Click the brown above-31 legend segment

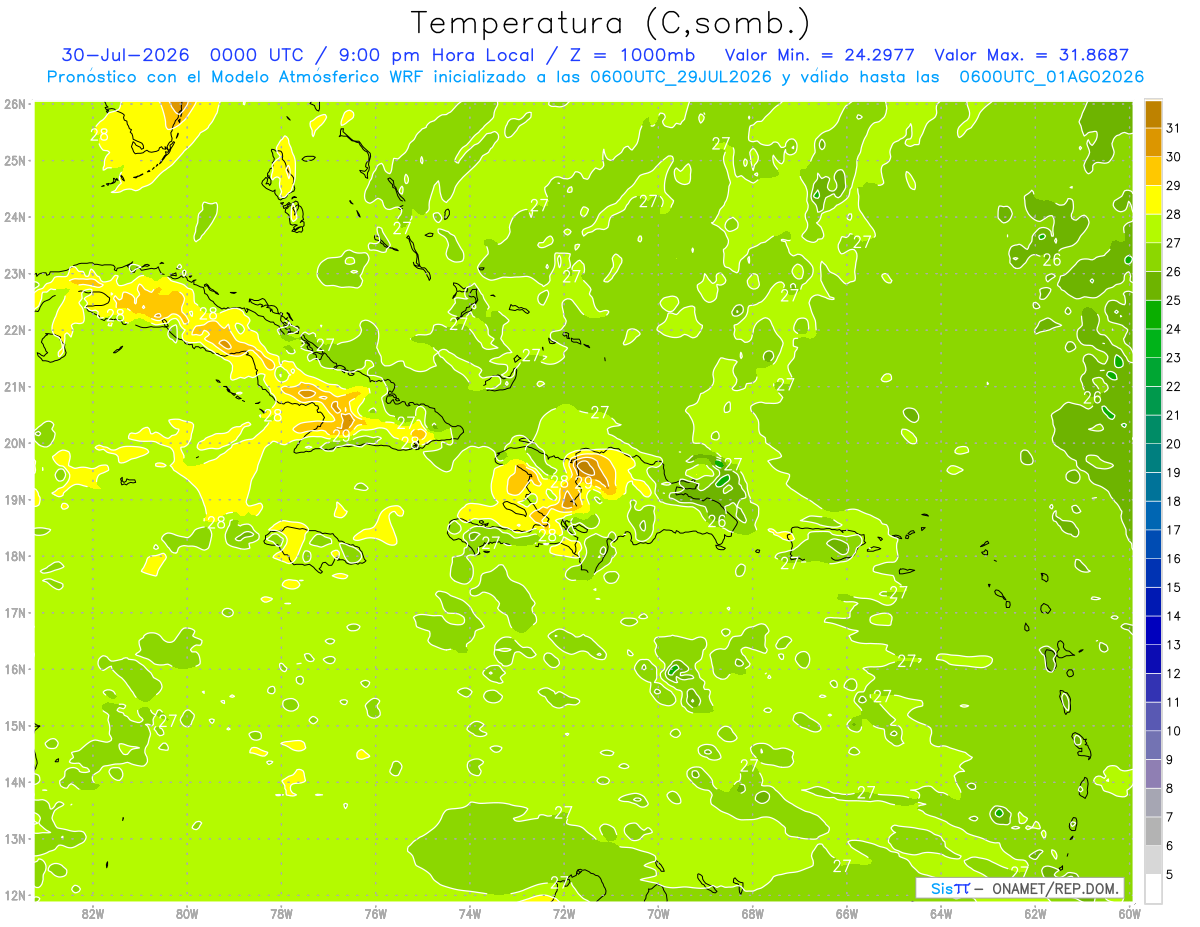(1153, 115)
